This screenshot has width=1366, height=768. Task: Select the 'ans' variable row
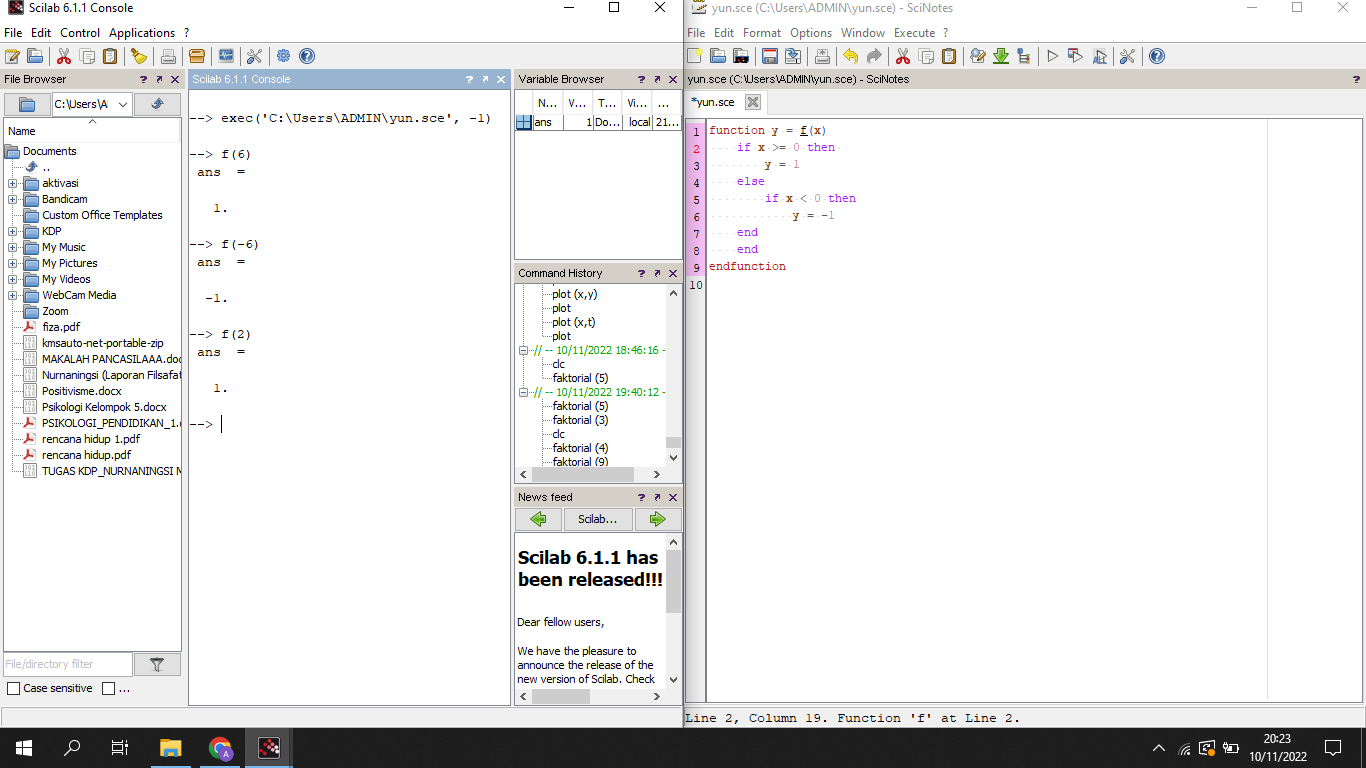tap(598, 122)
